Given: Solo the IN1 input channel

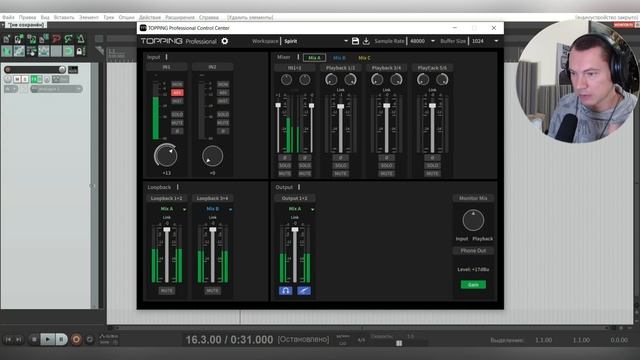Looking at the screenshot, I should tap(177, 114).
